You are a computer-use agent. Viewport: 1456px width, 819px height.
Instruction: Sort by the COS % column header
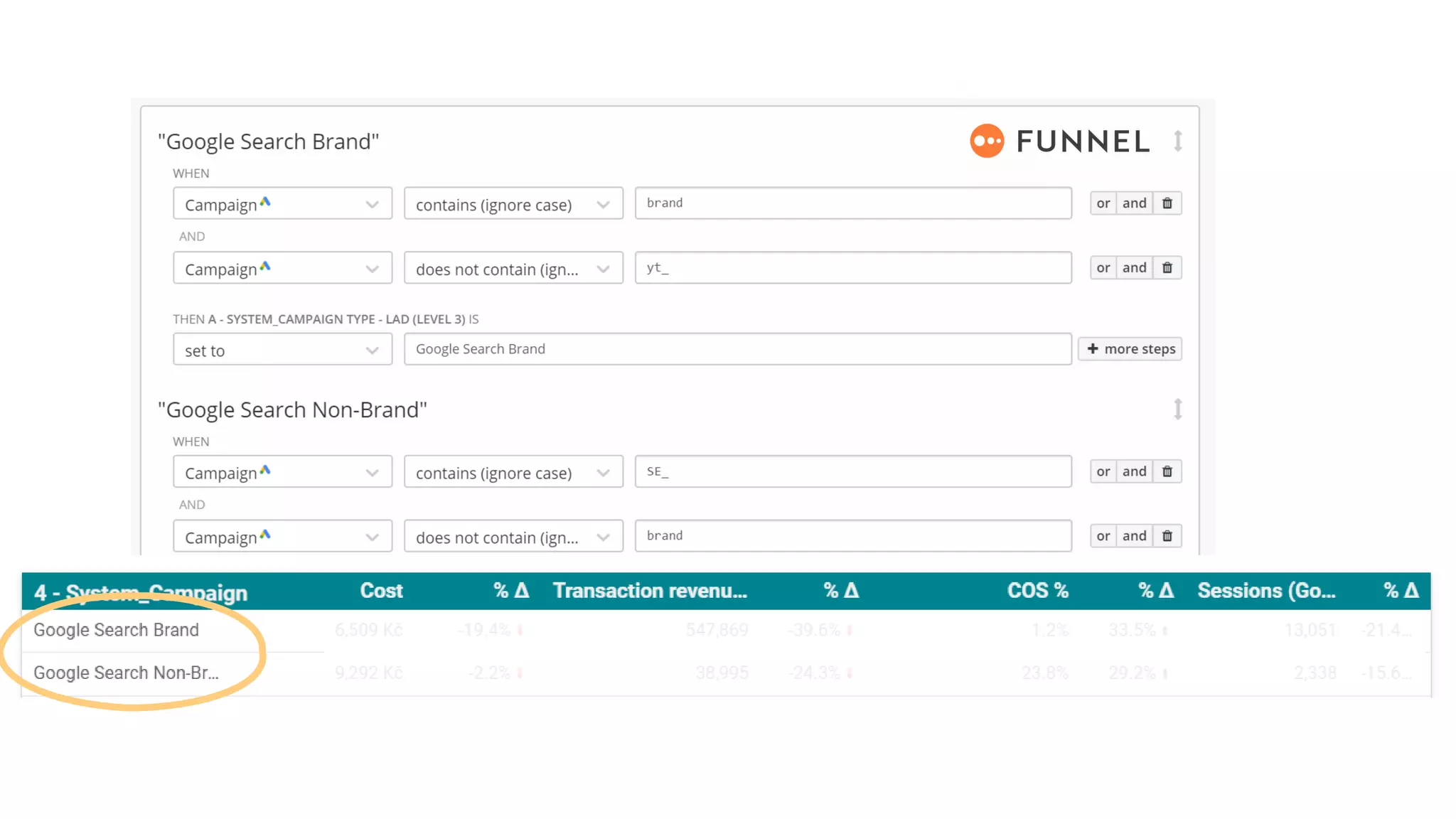[1037, 591]
